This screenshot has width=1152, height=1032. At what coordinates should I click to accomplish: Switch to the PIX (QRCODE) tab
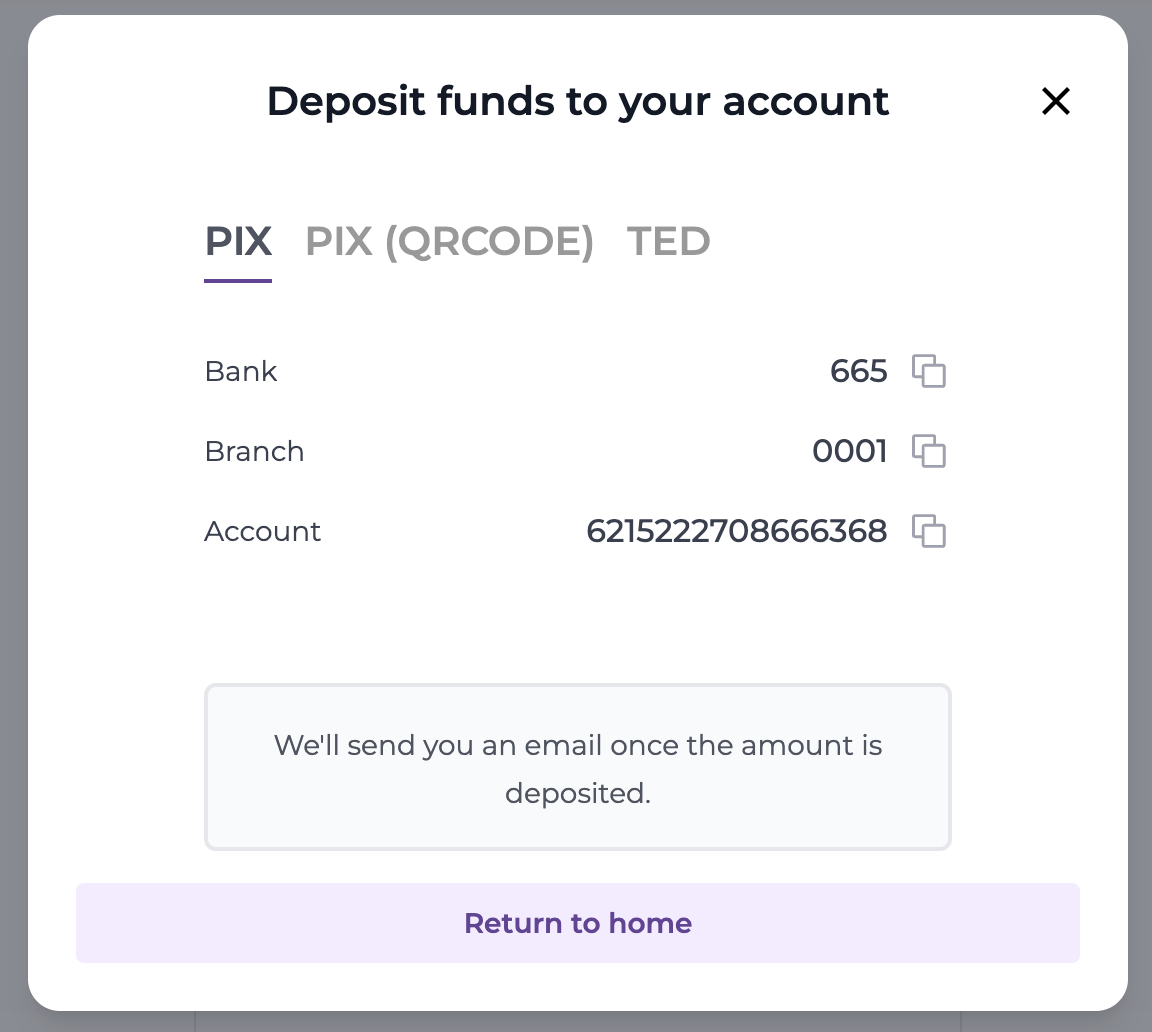point(448,241)
